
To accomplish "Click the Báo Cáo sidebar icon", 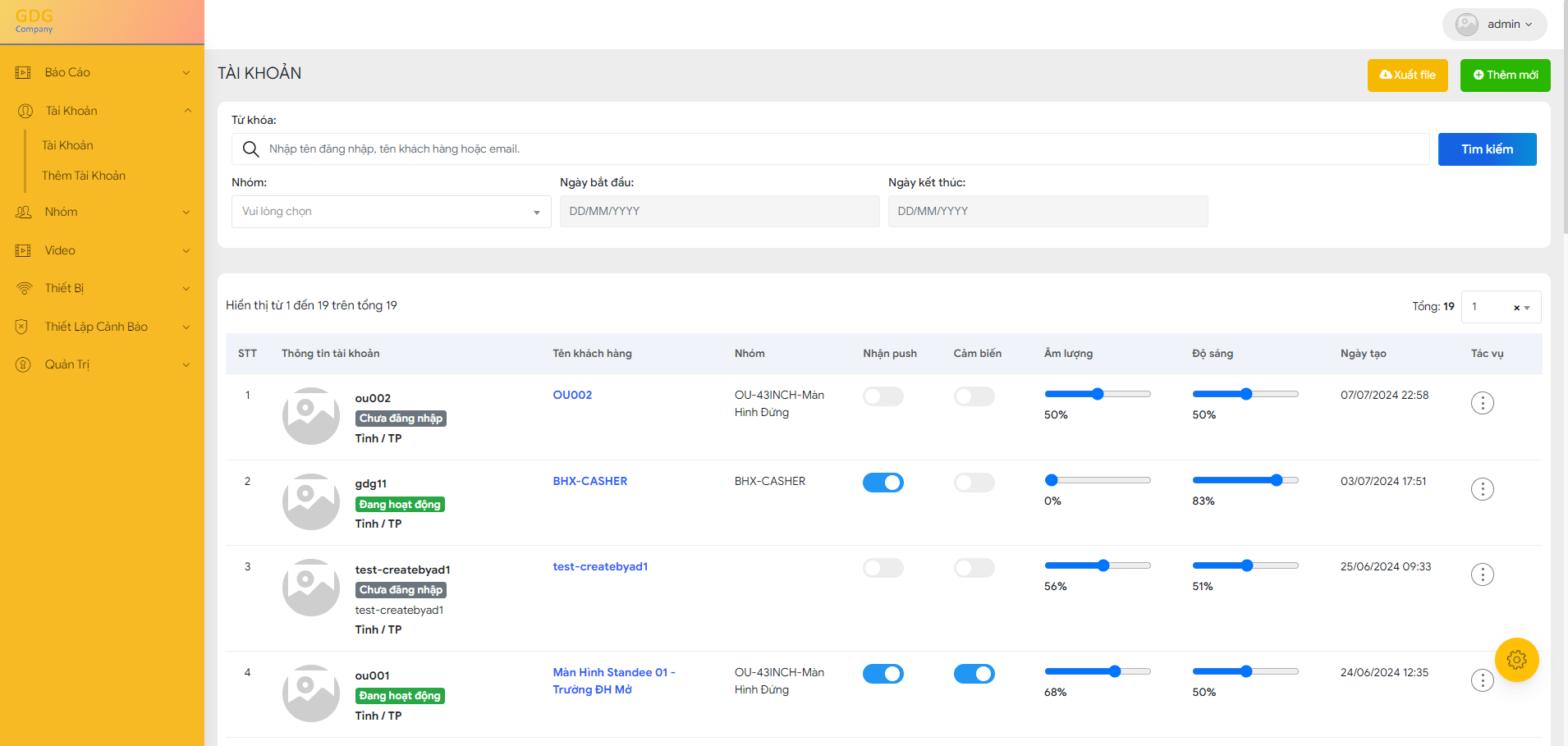I will tap(24, 72).
